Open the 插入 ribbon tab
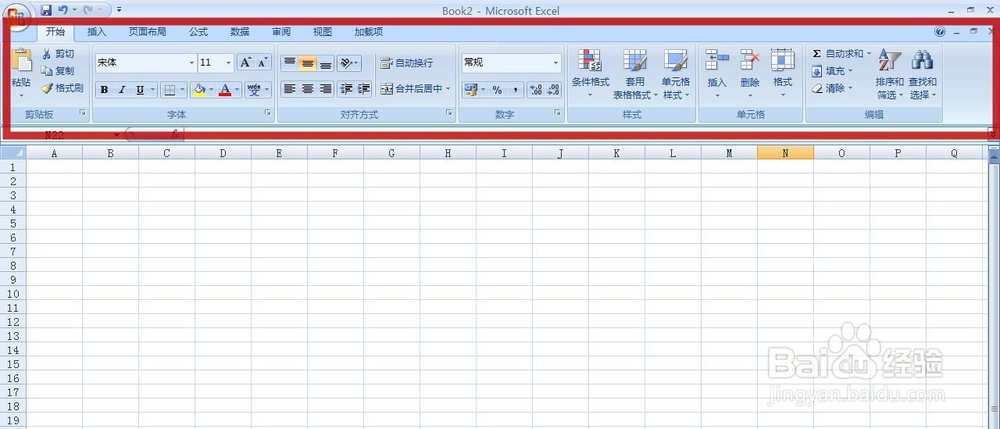The width and height of the screenshot is (1000, 429). click(x=96, y=32)
